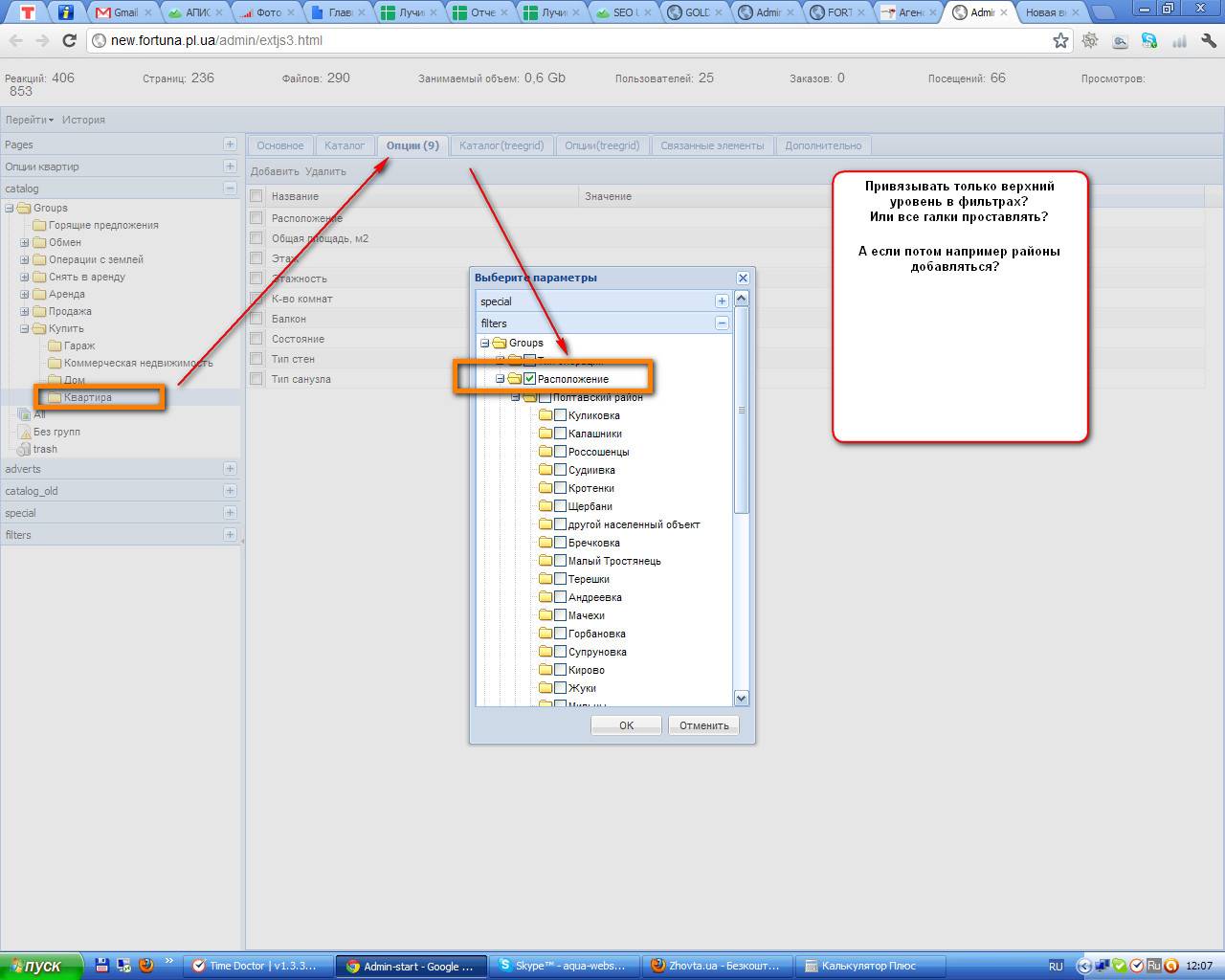Uncheck the Расположение filter checkbox

click(529, 379)
